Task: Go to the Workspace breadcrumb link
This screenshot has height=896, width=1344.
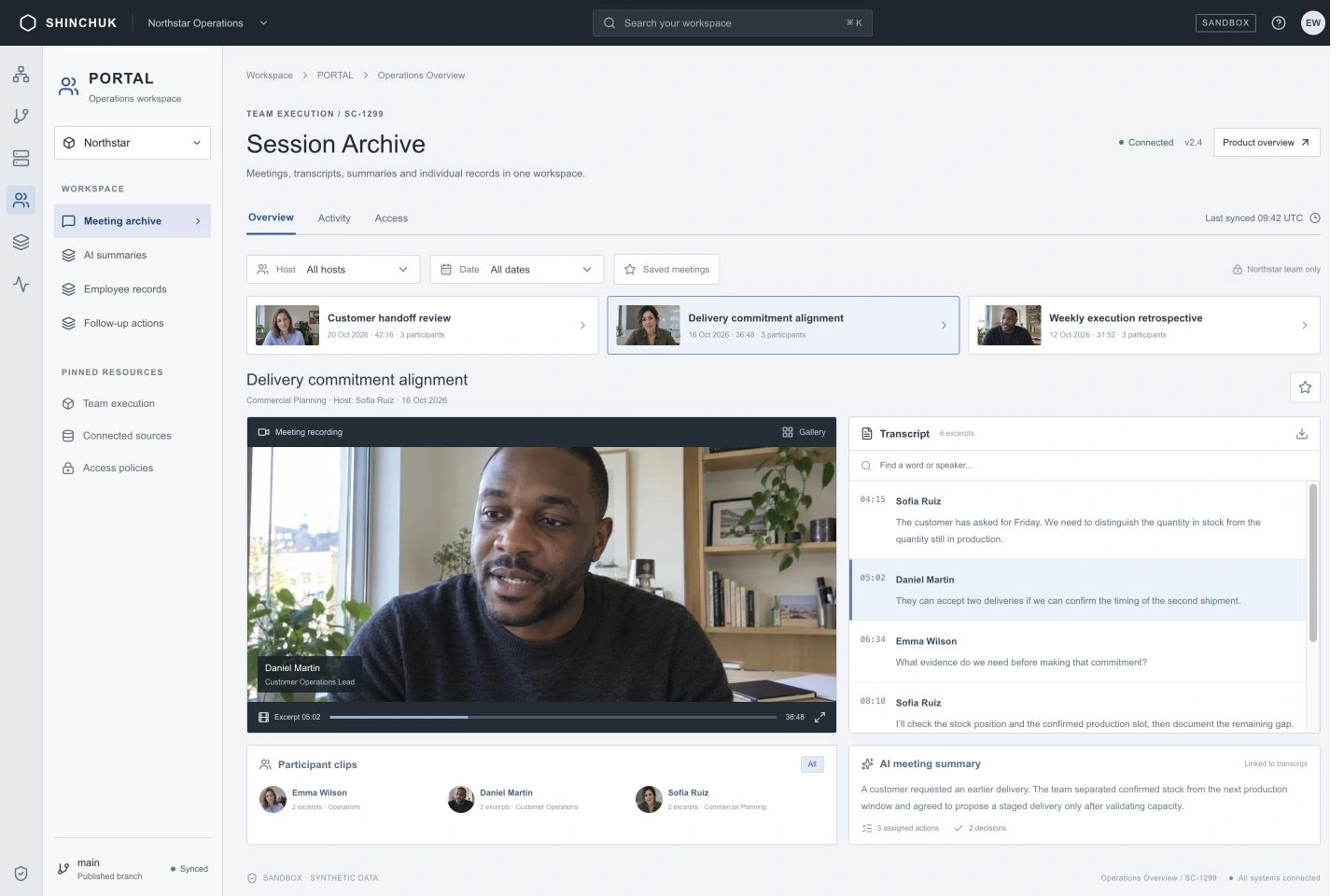Action: point(270,76)
